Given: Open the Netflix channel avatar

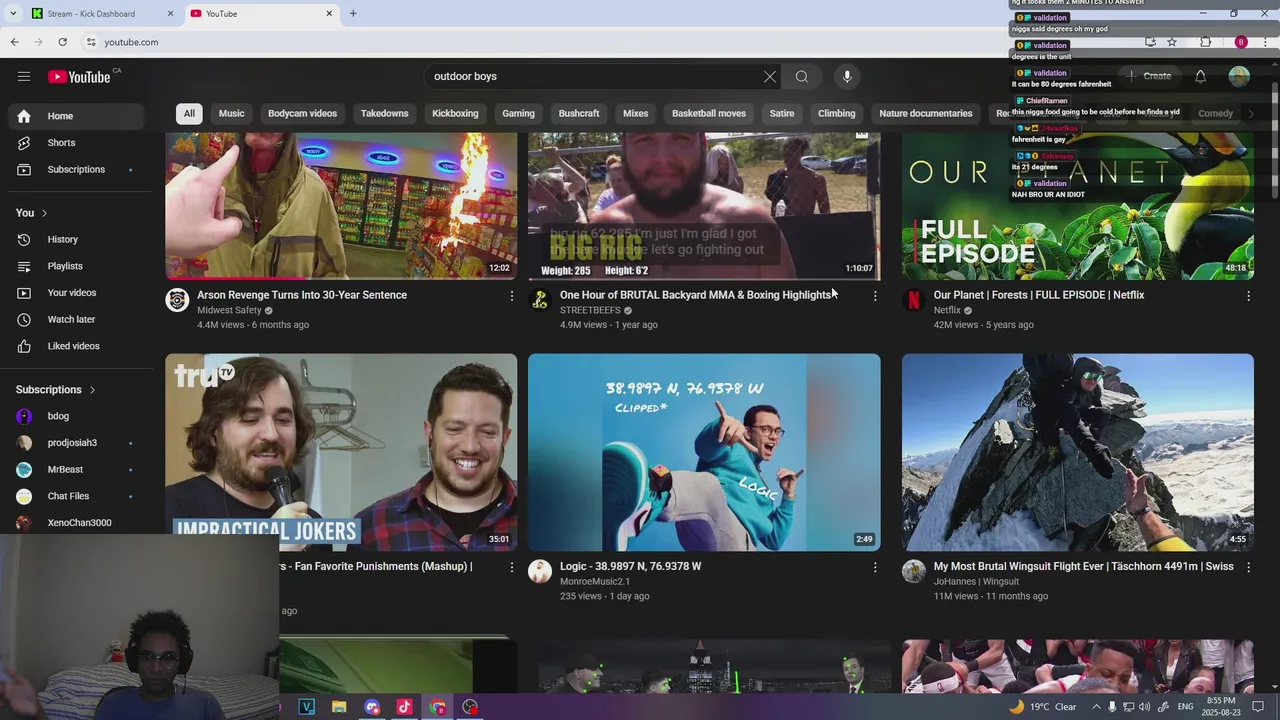Looking at the screenshot, I should [x=914, y=300].
